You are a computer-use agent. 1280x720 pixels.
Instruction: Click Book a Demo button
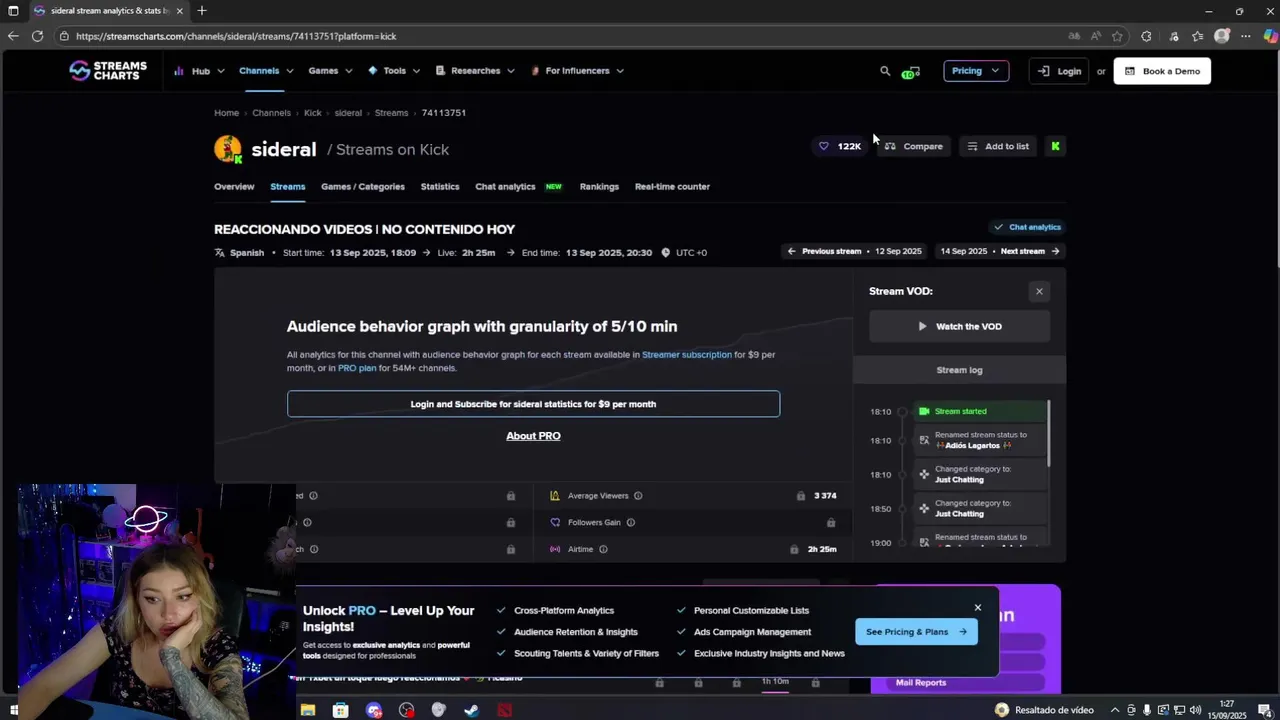[x=1162, y=71]
